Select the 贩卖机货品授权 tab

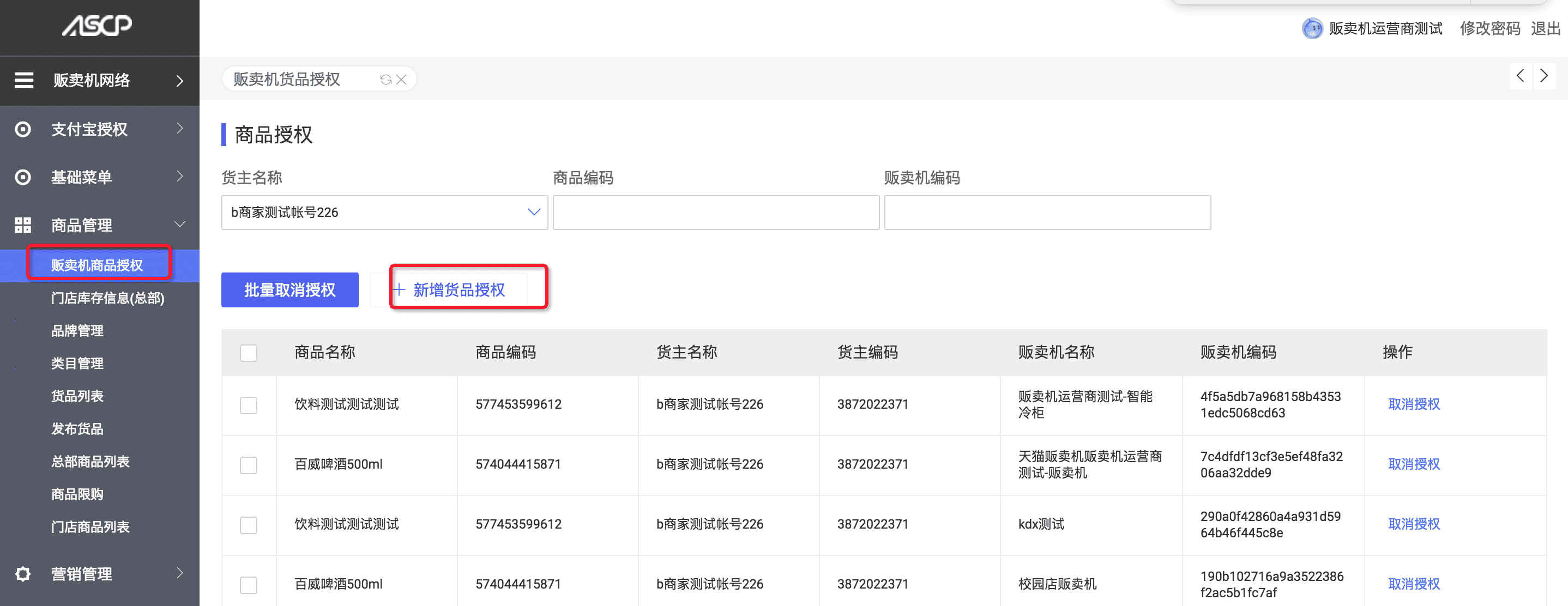pyautogui.click(x=287, y=80)
